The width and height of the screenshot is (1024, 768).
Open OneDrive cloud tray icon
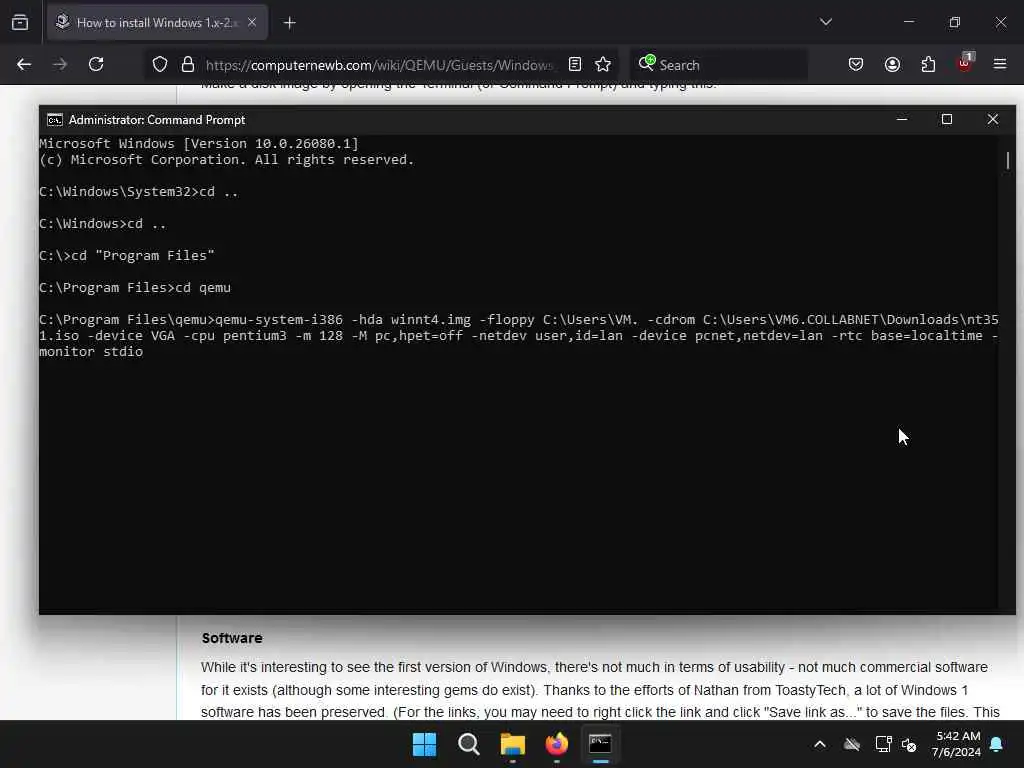[852, 744]
